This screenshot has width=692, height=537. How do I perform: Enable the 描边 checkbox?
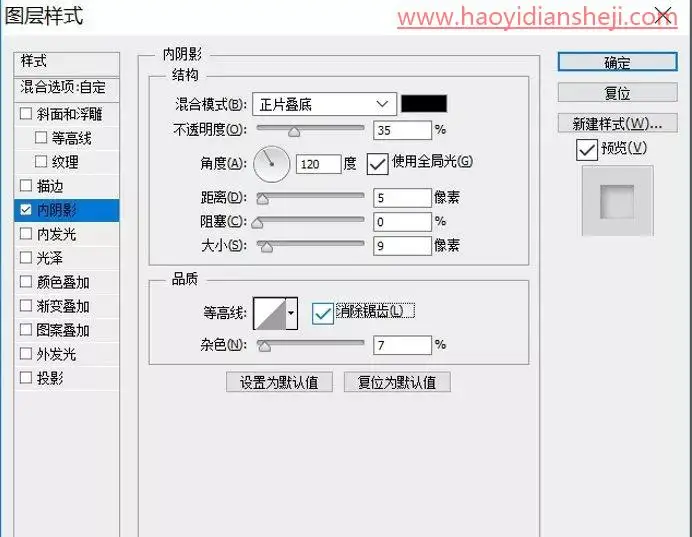click(x=26, y=185)
